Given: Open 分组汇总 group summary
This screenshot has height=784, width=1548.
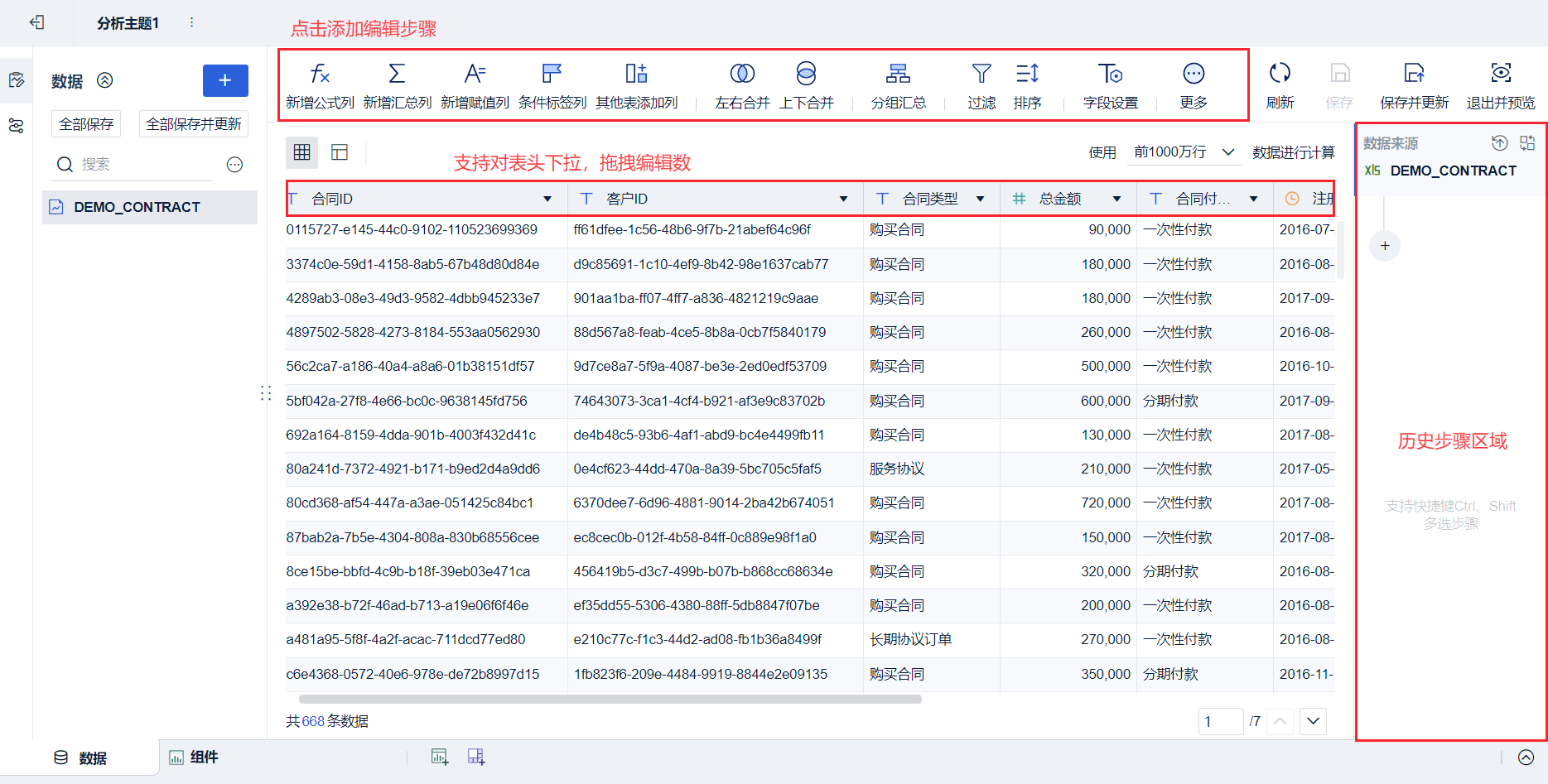Looking at the screenshot, I should 898,85.
